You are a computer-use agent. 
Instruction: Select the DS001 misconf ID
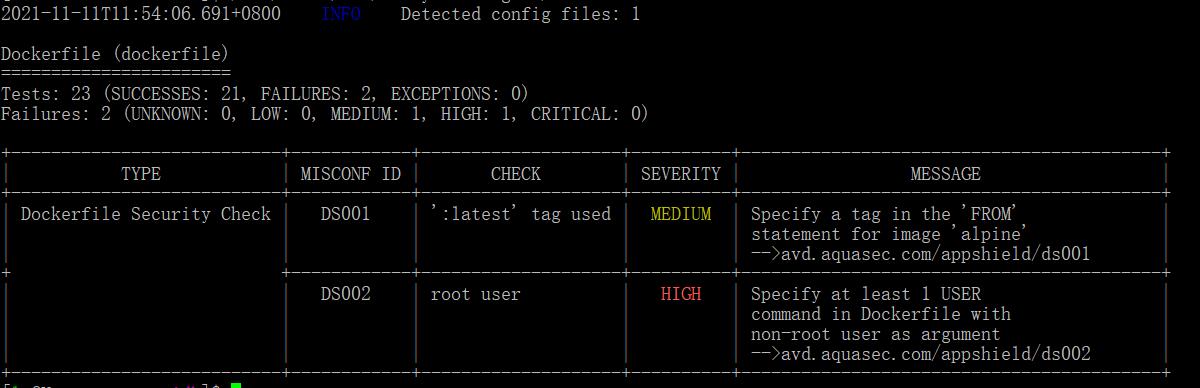point(346,214)
